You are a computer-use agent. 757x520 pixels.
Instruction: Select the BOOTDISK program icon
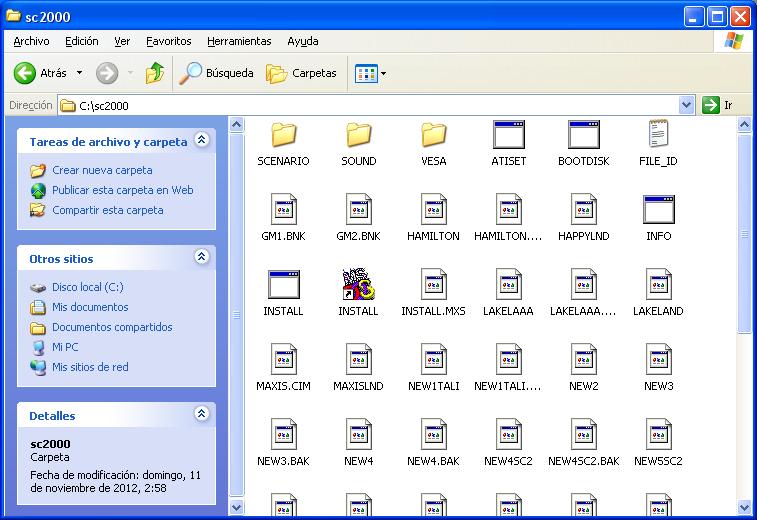584,135
